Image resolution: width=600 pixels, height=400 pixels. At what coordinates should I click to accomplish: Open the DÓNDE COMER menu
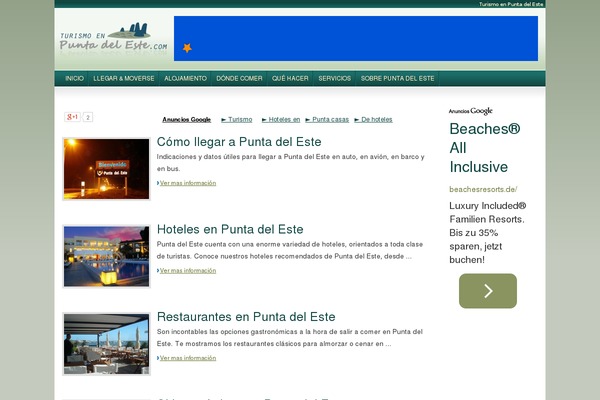(x=239, y=78)
